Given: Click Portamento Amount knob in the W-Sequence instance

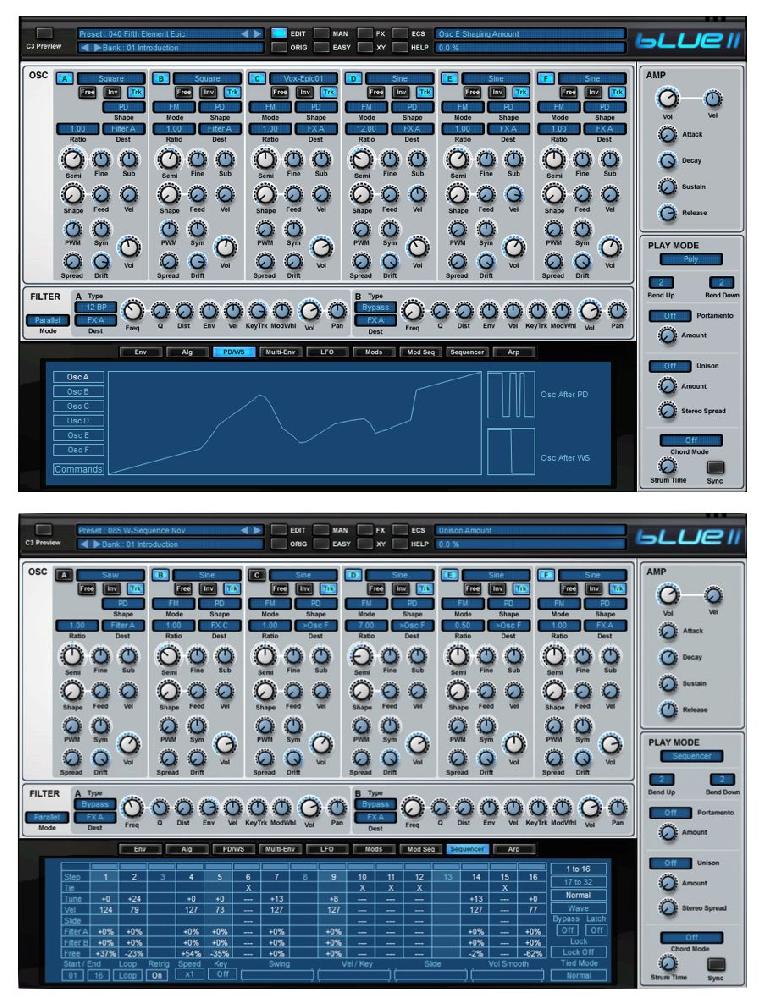Looking at the screenshot, I should (668, 832).
